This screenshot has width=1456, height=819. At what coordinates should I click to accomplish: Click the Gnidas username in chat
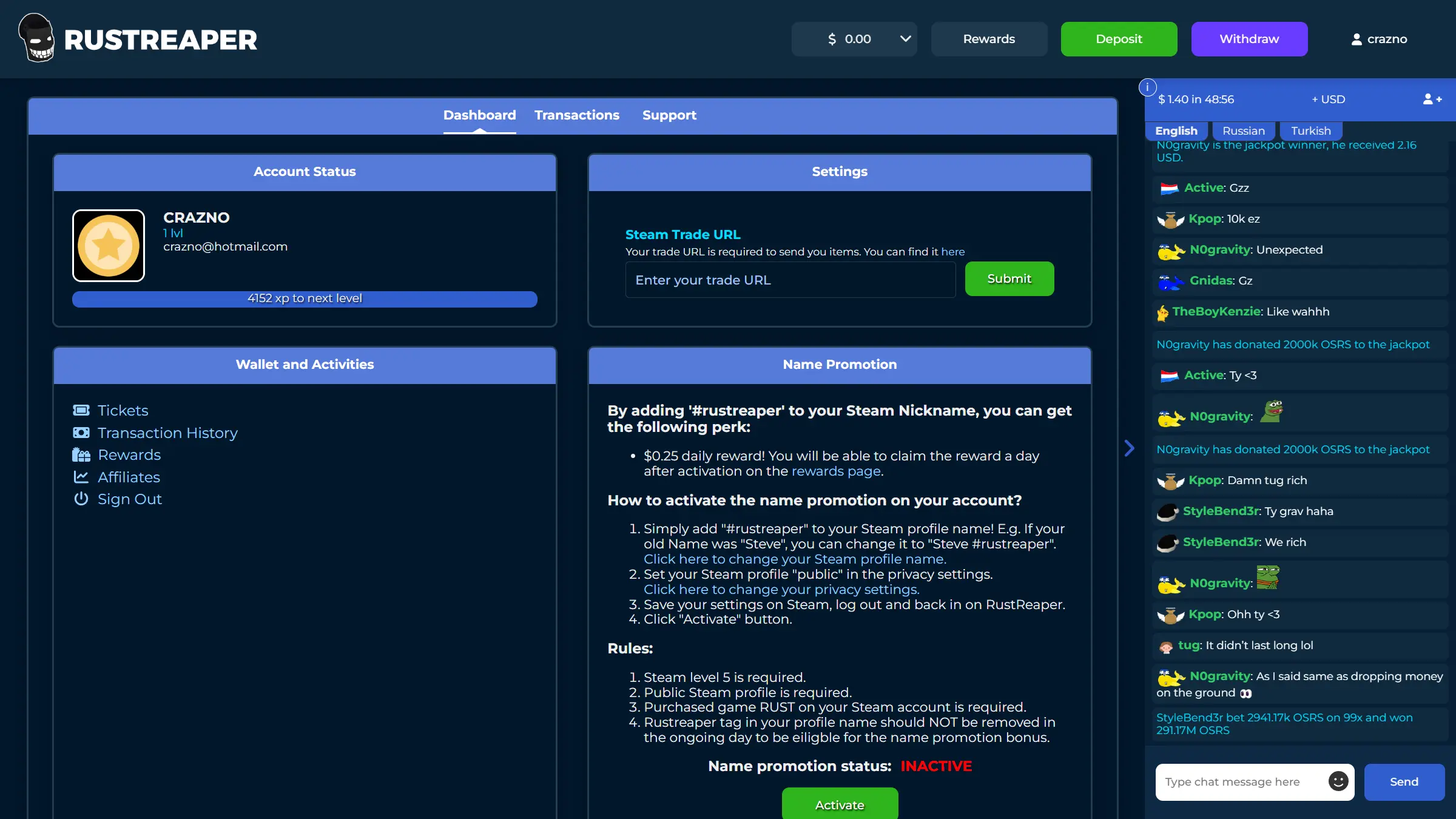1212,281
